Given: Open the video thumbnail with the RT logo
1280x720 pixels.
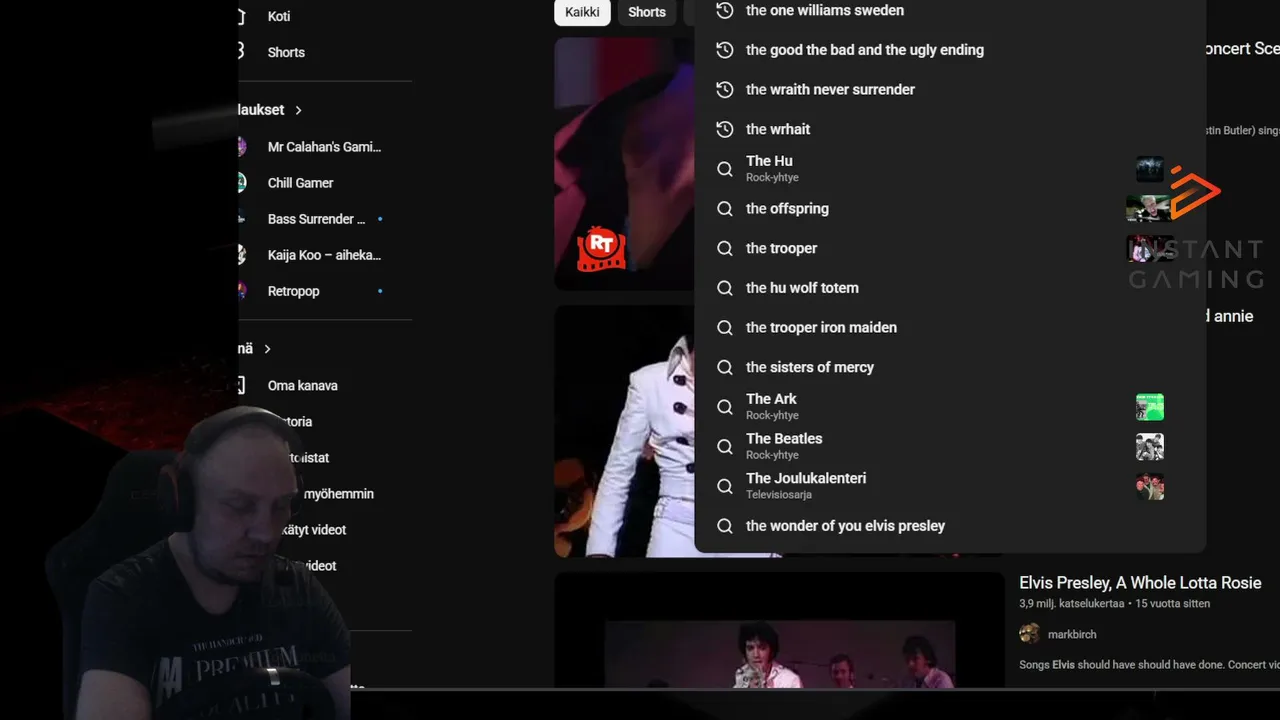Looking at the screenshot, I should [624, 164].
